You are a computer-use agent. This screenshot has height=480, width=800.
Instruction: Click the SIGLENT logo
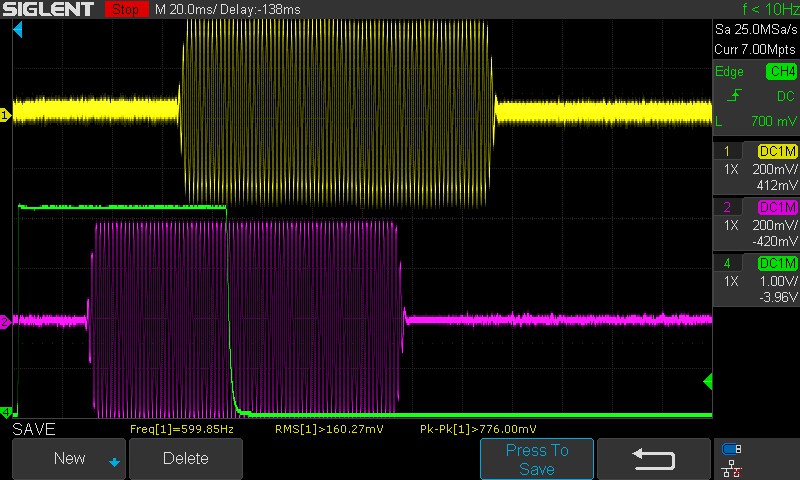[x=48, y=9]
